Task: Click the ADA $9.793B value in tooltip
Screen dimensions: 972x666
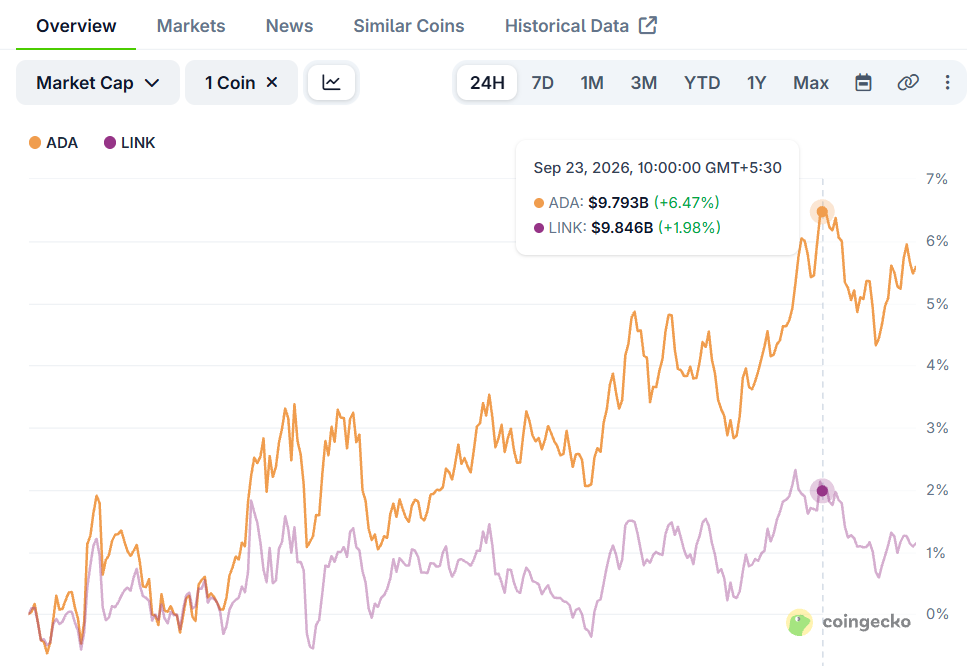Action: (x=618, y=203)
